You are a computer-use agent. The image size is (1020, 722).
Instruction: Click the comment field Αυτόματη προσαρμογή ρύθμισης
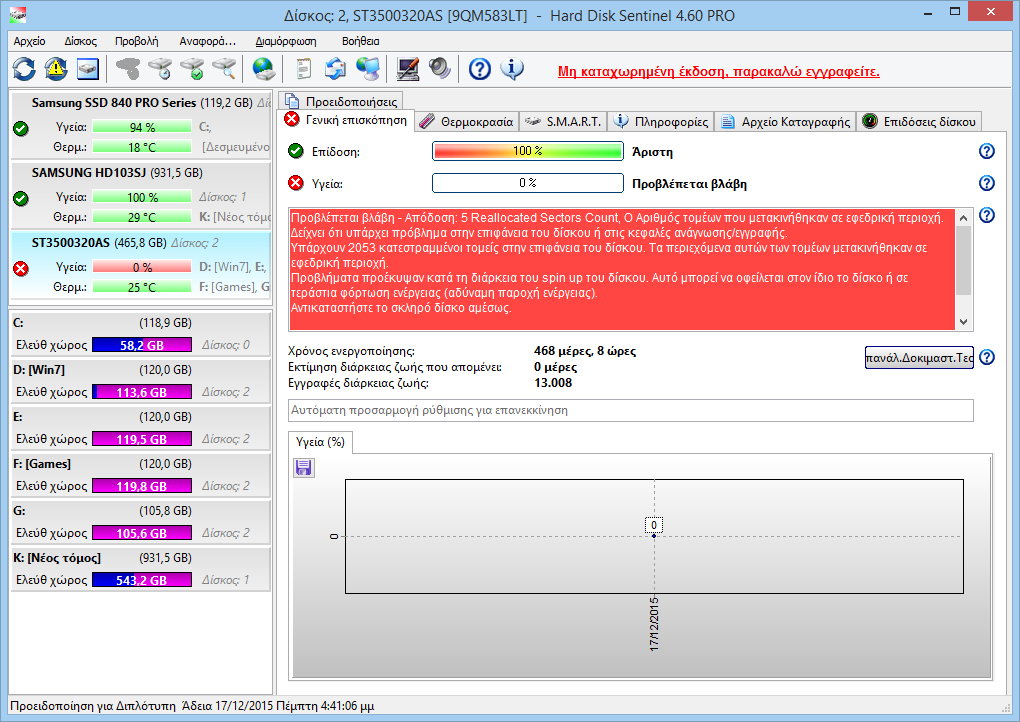click(631, 410)
